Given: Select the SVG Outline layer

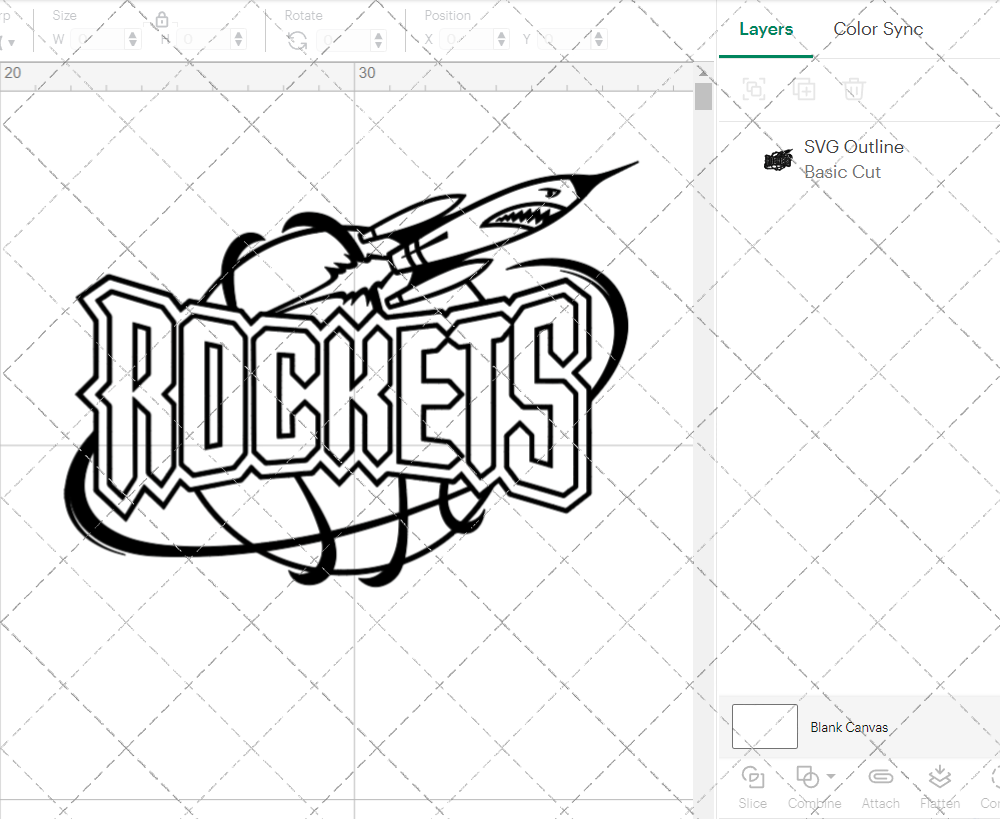Looking at the screenshot, I should [x=854, y=147].
